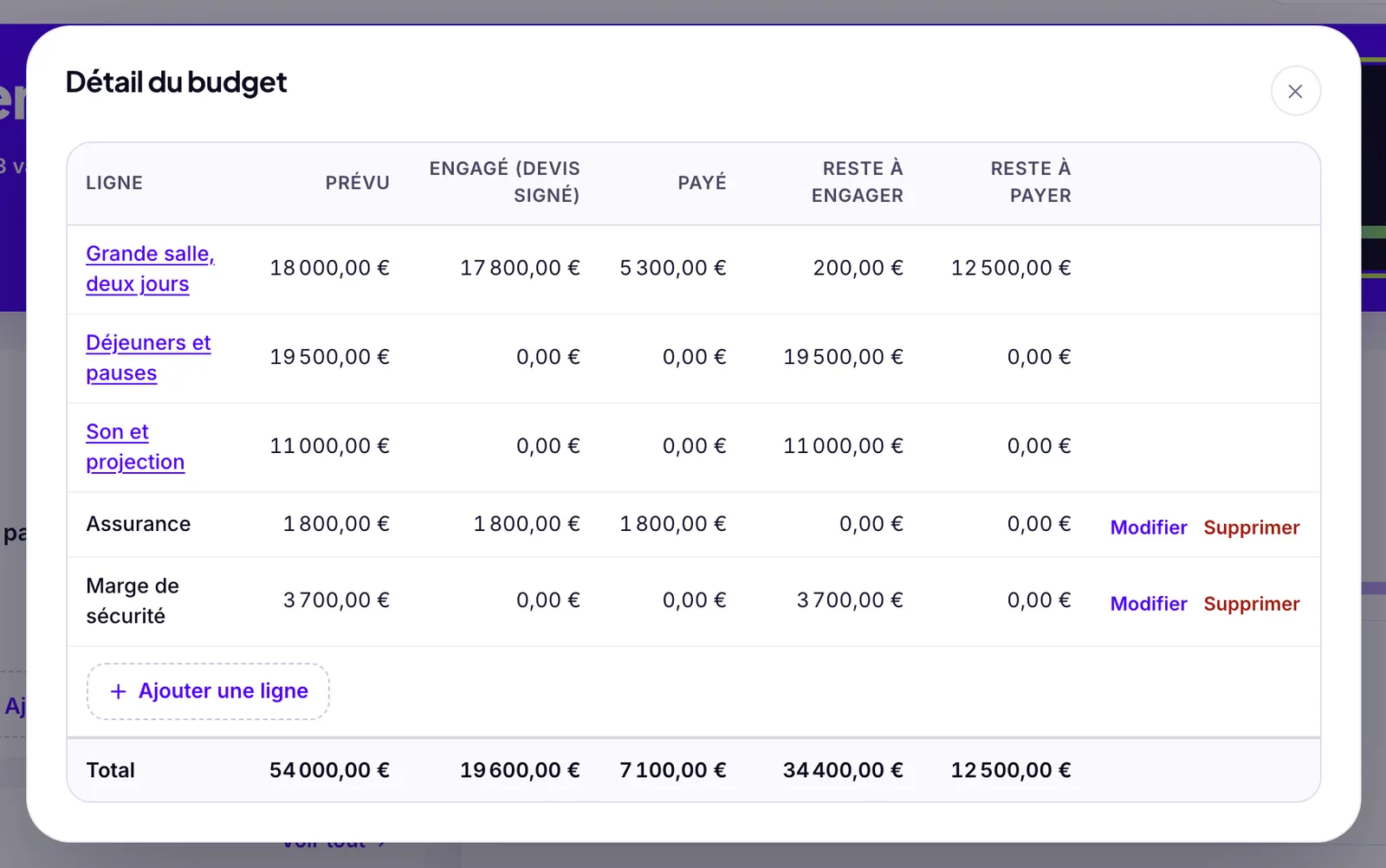Viewport: 1386px width, 868px height.
Task: Select the 7 100,00 € total payé
Action: pos(673,771)
